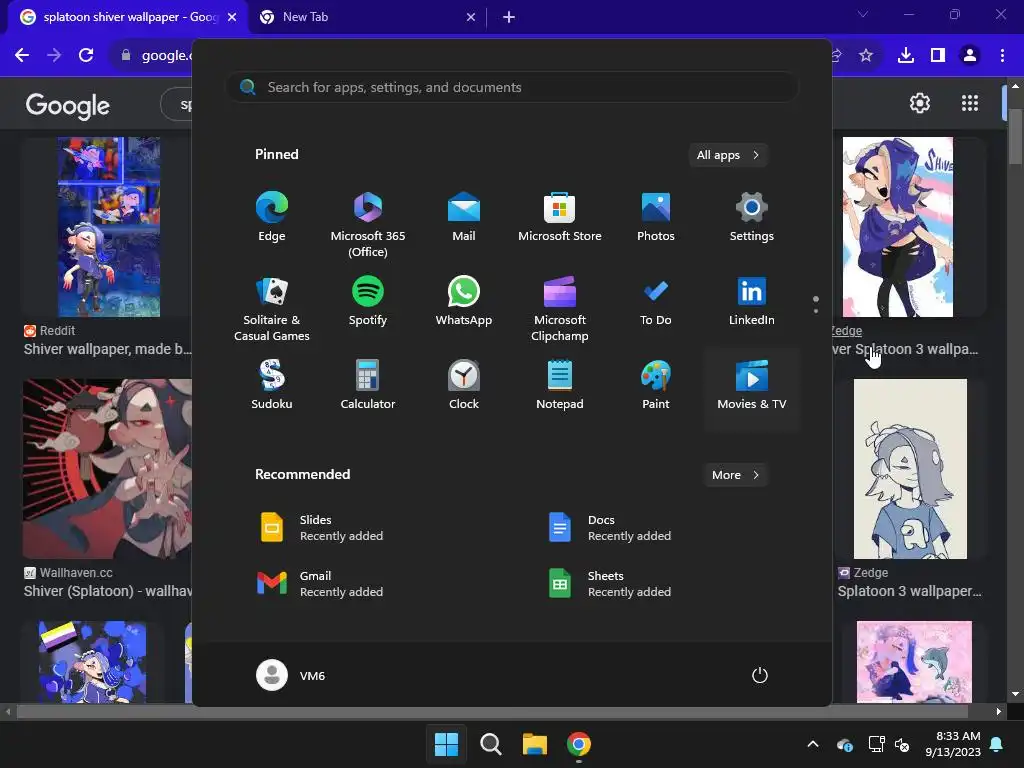This screenshot has width=1024, height=768.
Task: Show hidden icons in system tray
Action: point(813,744)
